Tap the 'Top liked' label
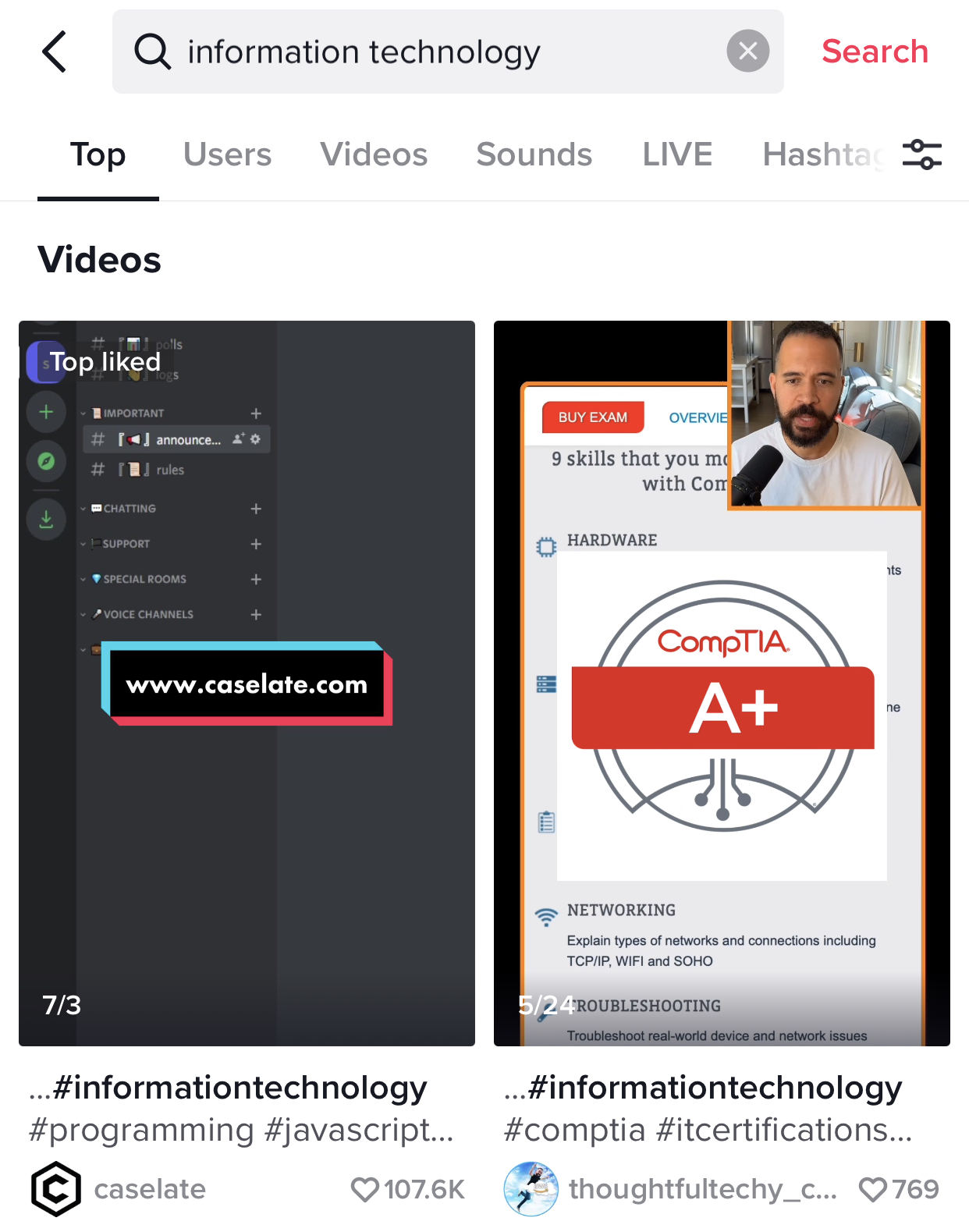Image resolution: width=969 pixels, height=1232 pixels. coord(105,361)
